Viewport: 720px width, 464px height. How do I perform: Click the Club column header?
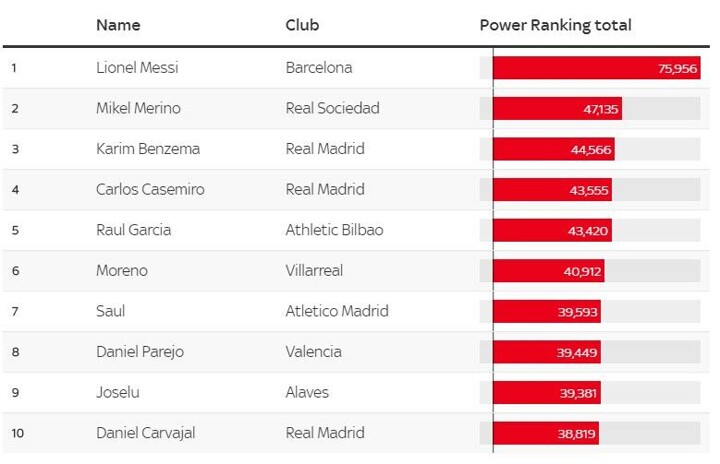[303, 25]
